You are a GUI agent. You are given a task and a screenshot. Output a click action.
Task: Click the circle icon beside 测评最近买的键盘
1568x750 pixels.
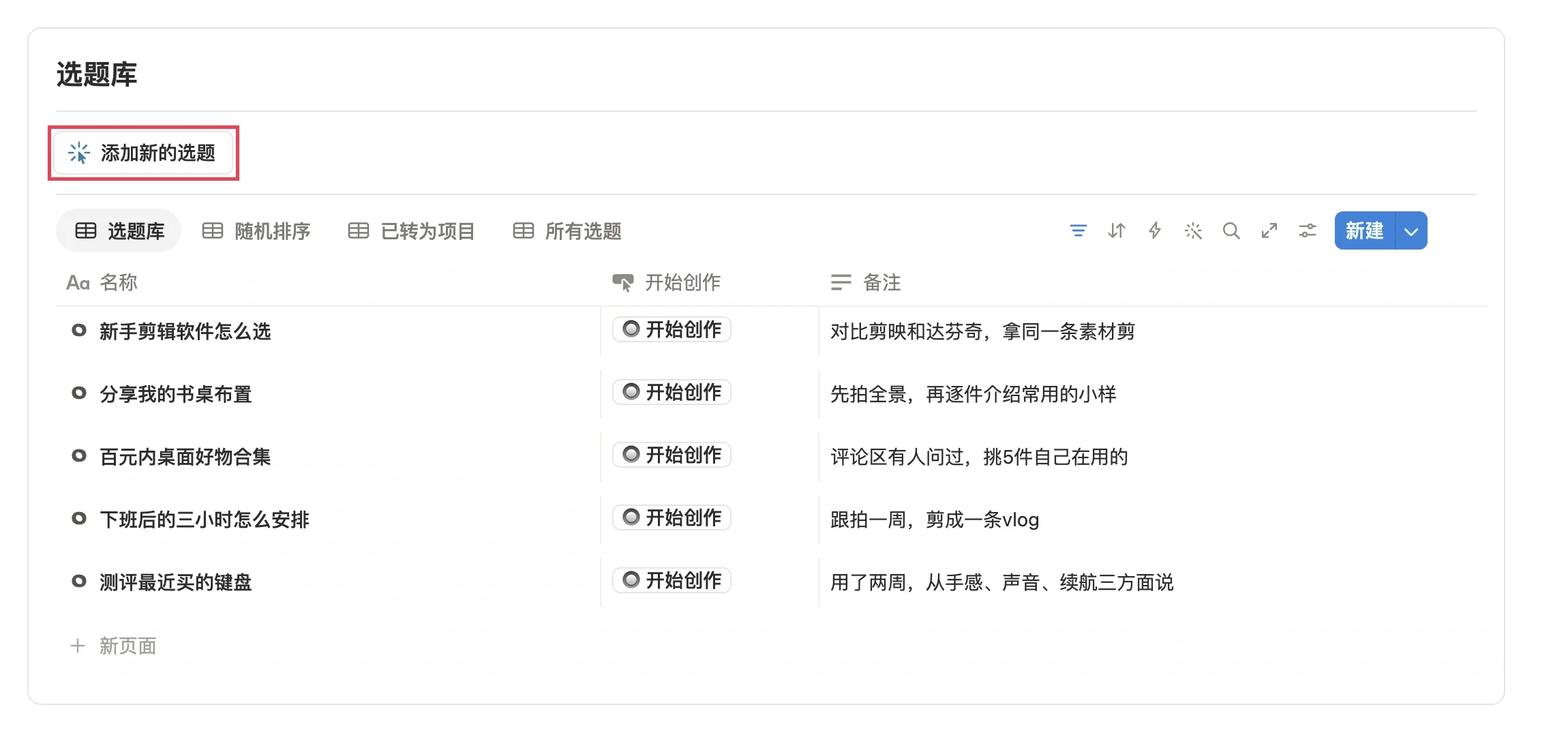click(x=79, y=582)
